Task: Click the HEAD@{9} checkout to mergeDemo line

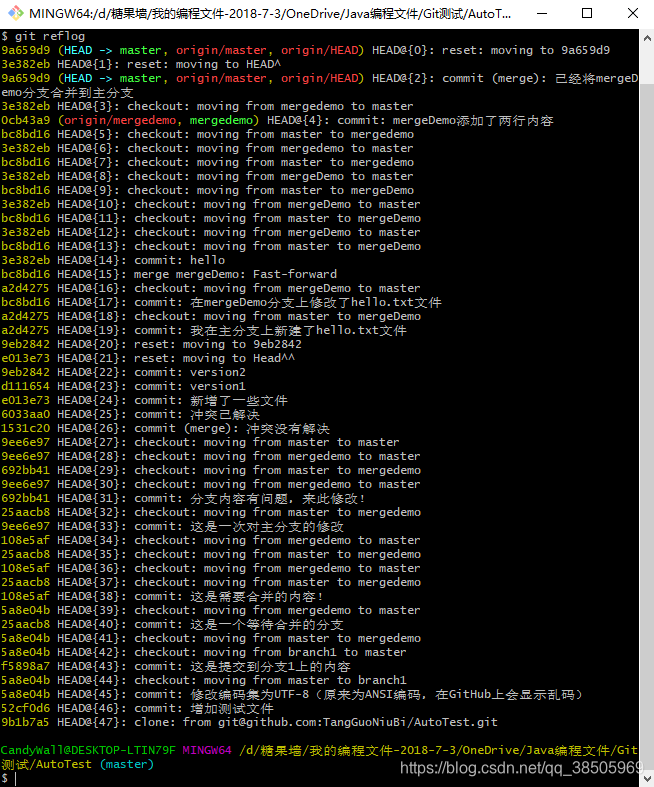Action: pyautogui.click(x=207, y=190)
